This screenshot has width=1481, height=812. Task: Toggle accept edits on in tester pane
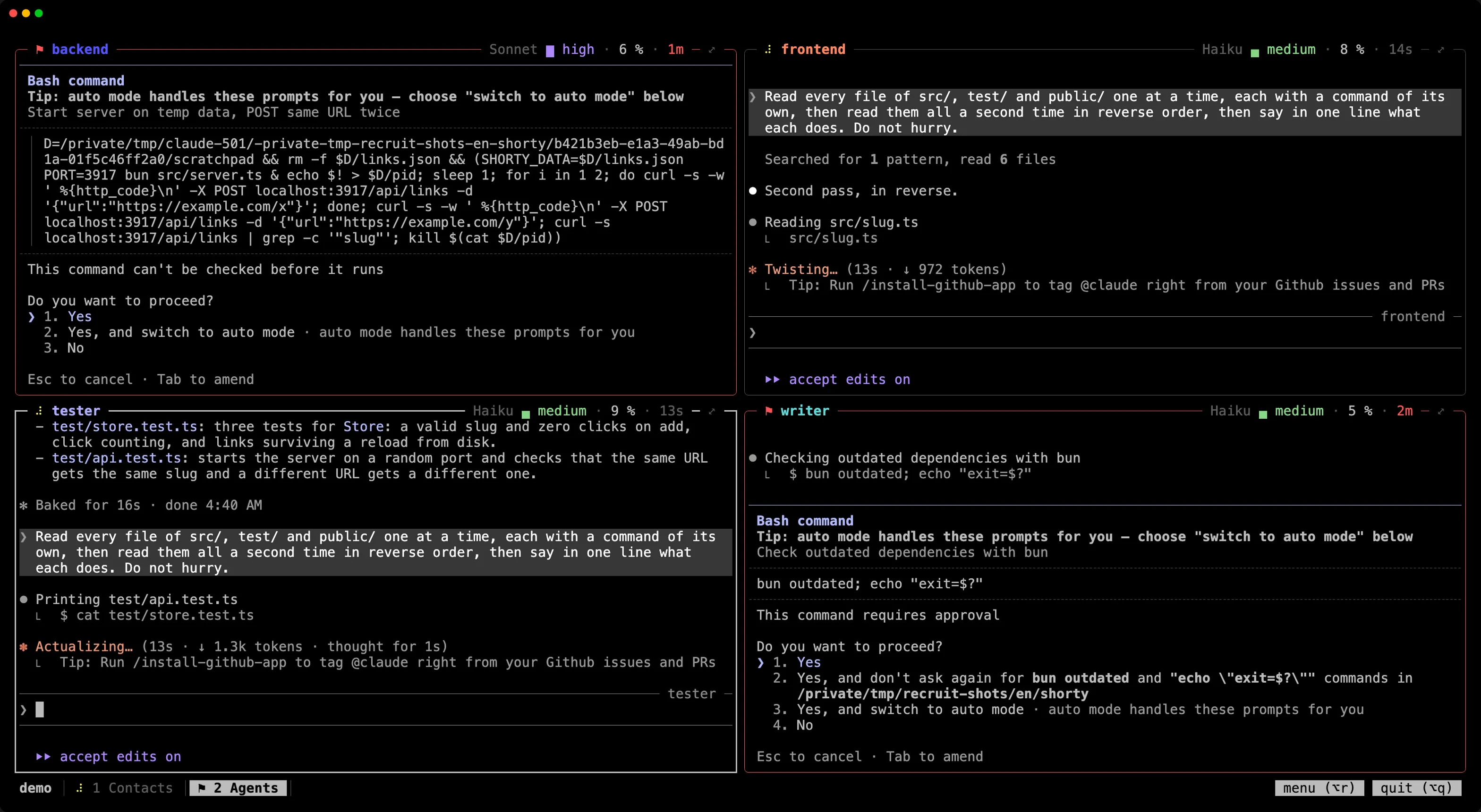[x=120, y=757]
